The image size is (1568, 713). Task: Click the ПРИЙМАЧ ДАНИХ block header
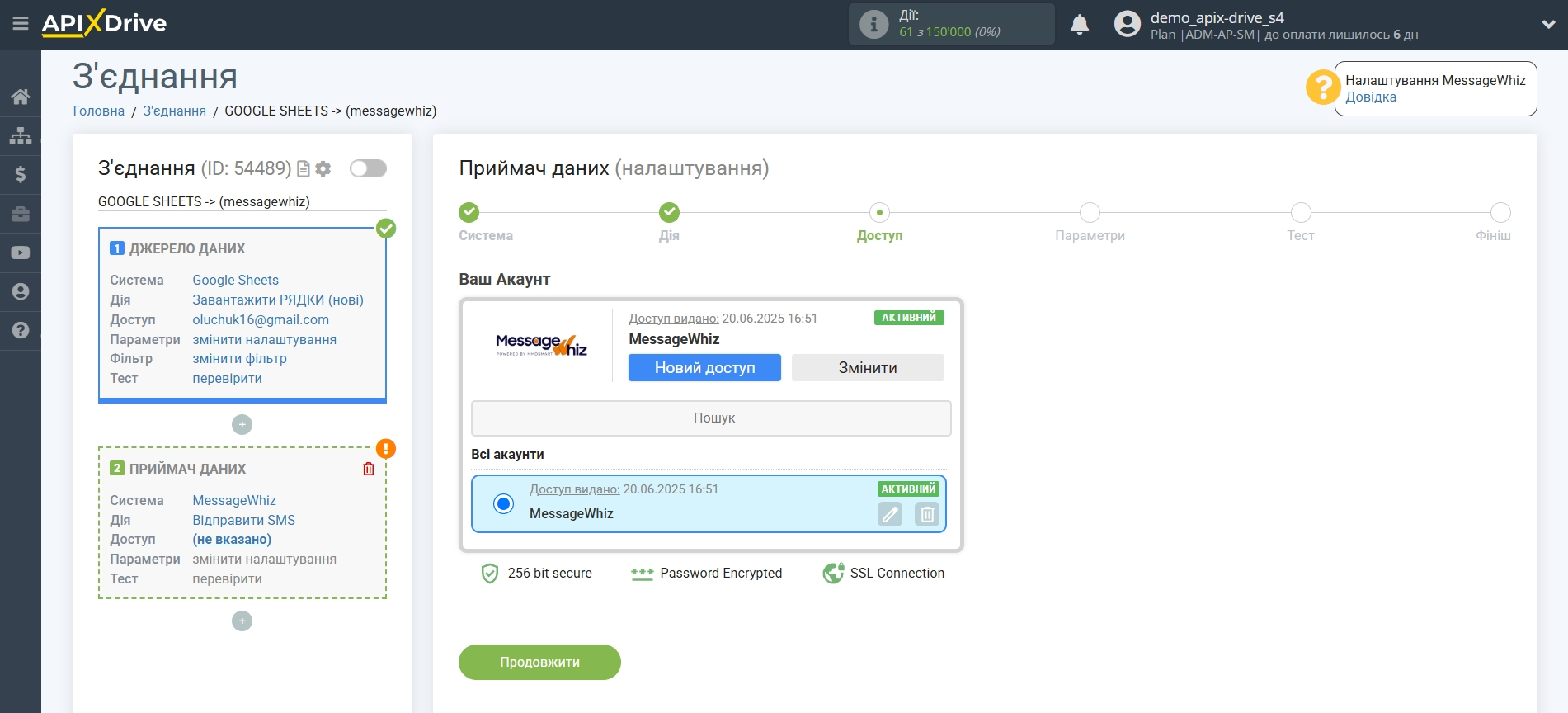click(187, 470)
